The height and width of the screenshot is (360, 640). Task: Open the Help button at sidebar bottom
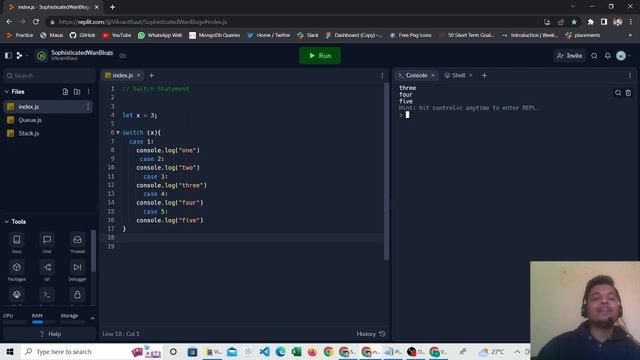50,334
